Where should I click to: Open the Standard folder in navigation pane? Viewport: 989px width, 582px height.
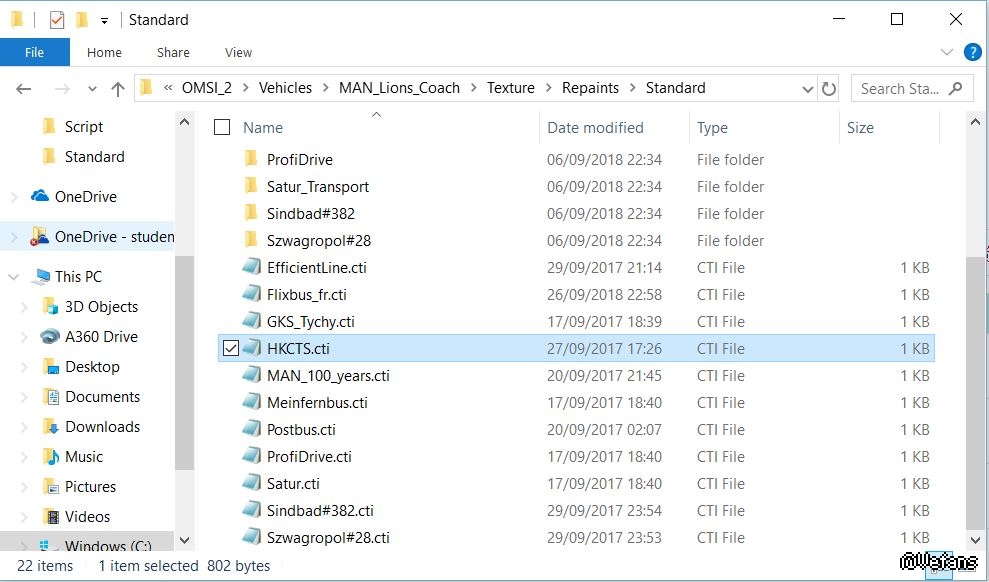[x=95, y=156]
